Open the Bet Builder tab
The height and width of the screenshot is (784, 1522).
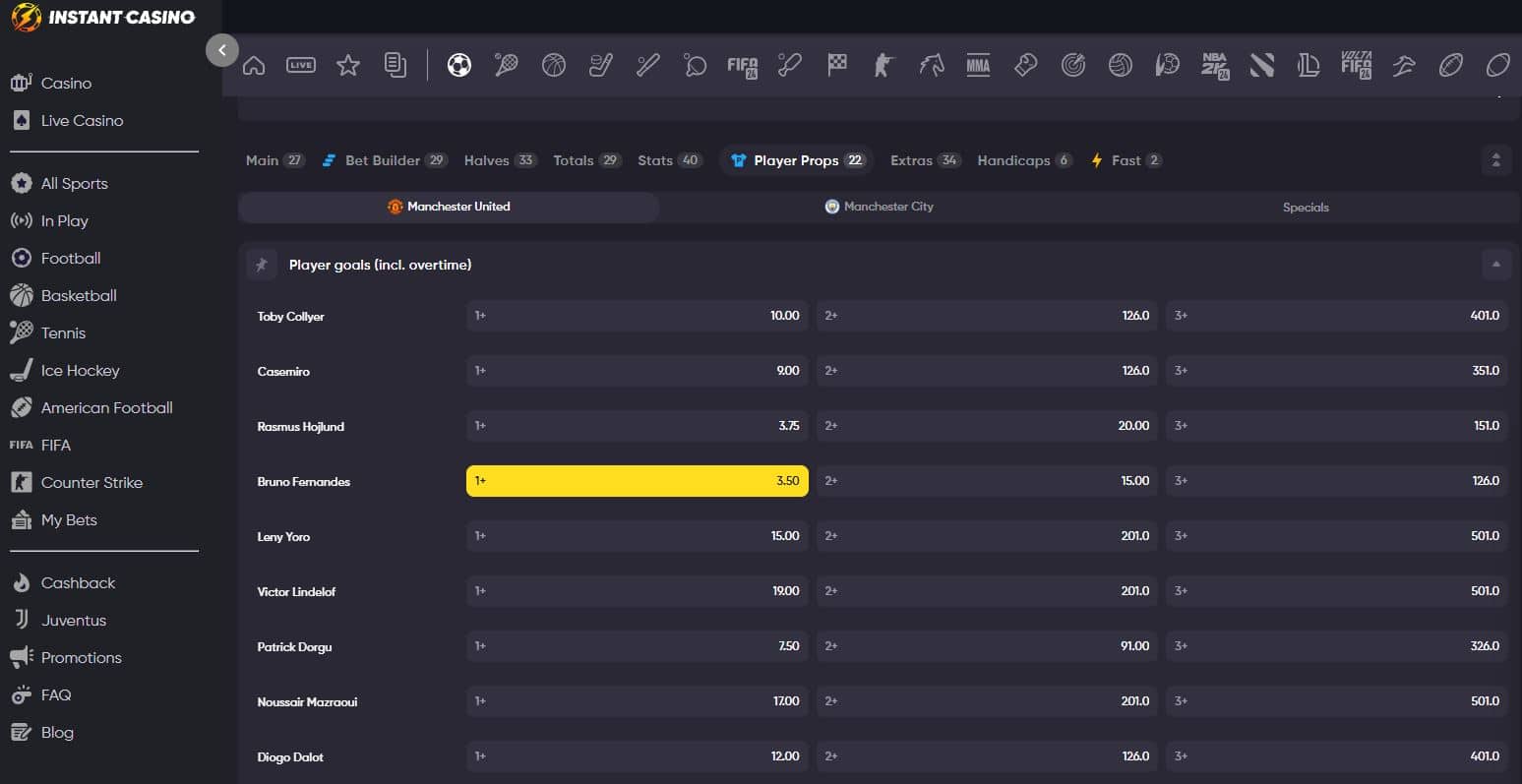386,160
